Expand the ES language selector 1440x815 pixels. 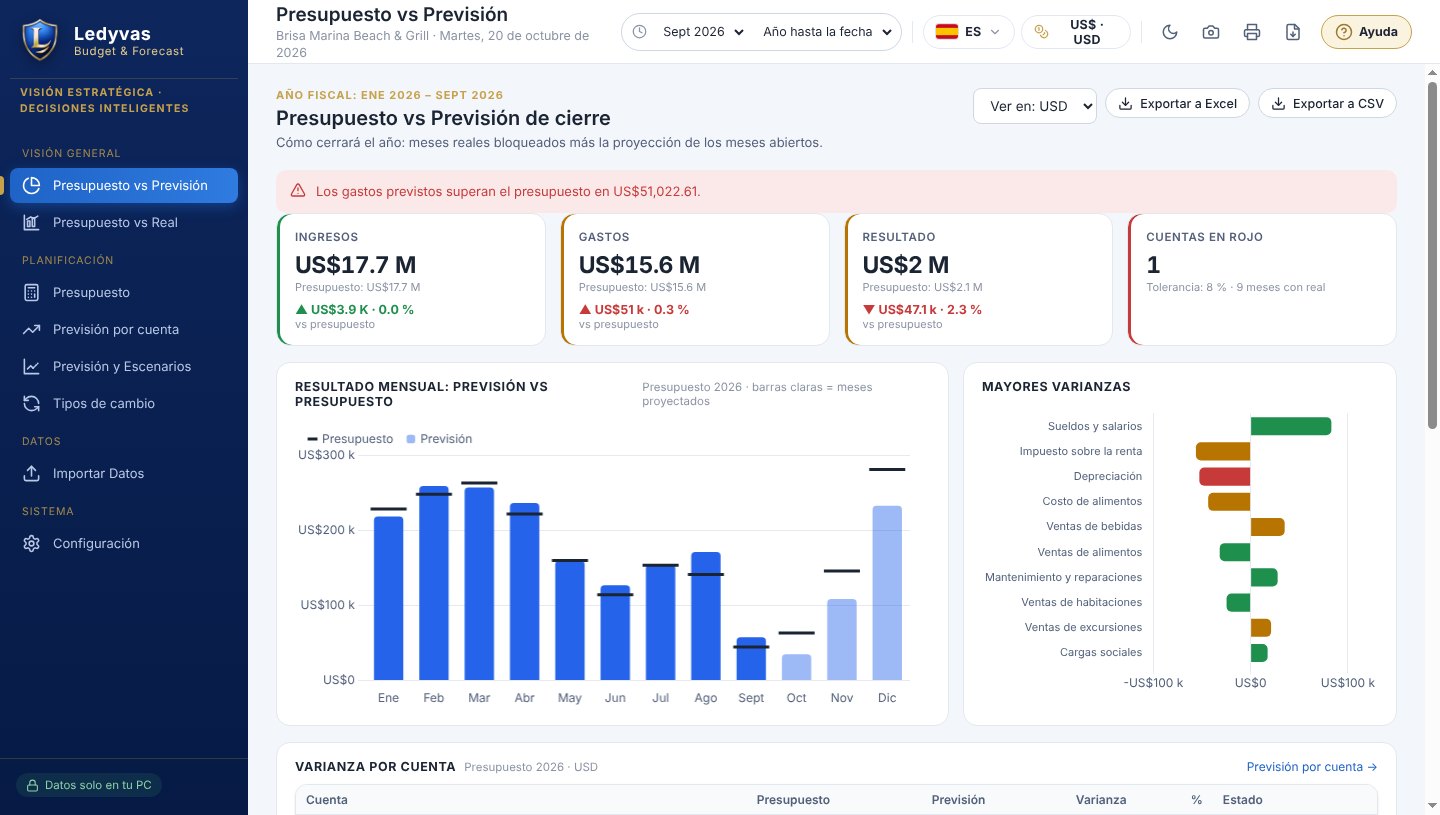[x=968, y=32]
